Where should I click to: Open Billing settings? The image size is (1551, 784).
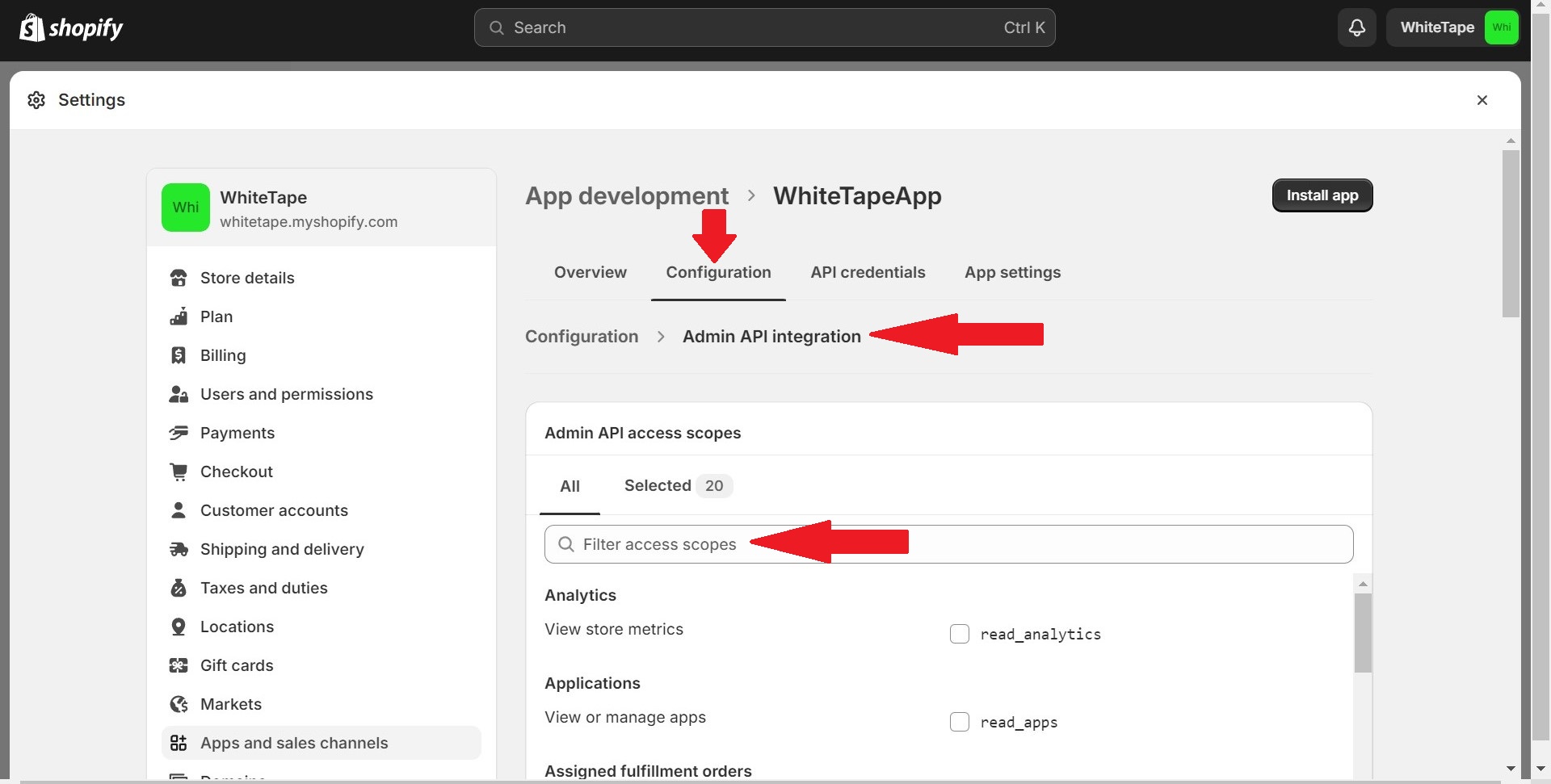coord(322,355)
